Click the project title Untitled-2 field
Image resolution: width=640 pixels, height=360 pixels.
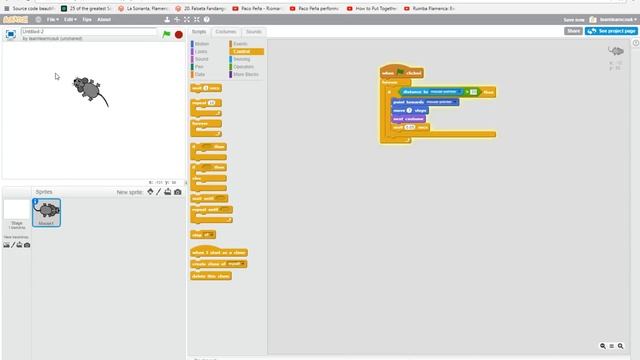89,31
